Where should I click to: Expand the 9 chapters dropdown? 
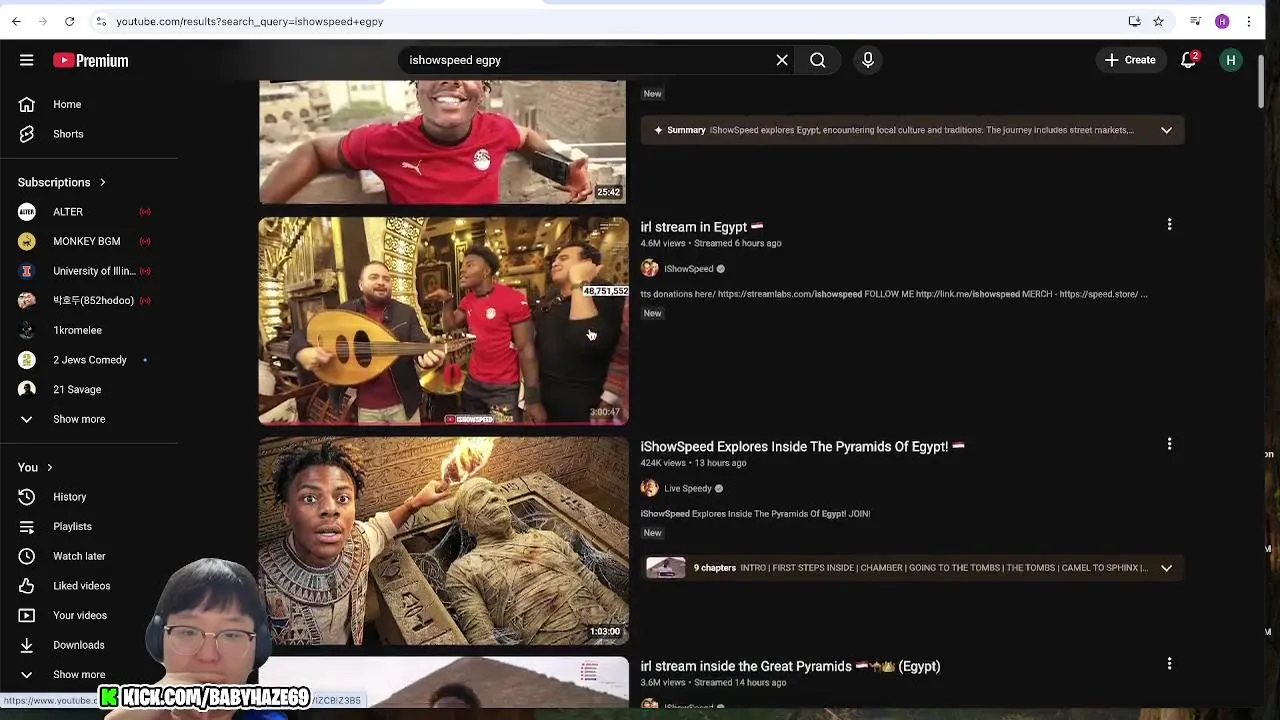[1166, 568]
